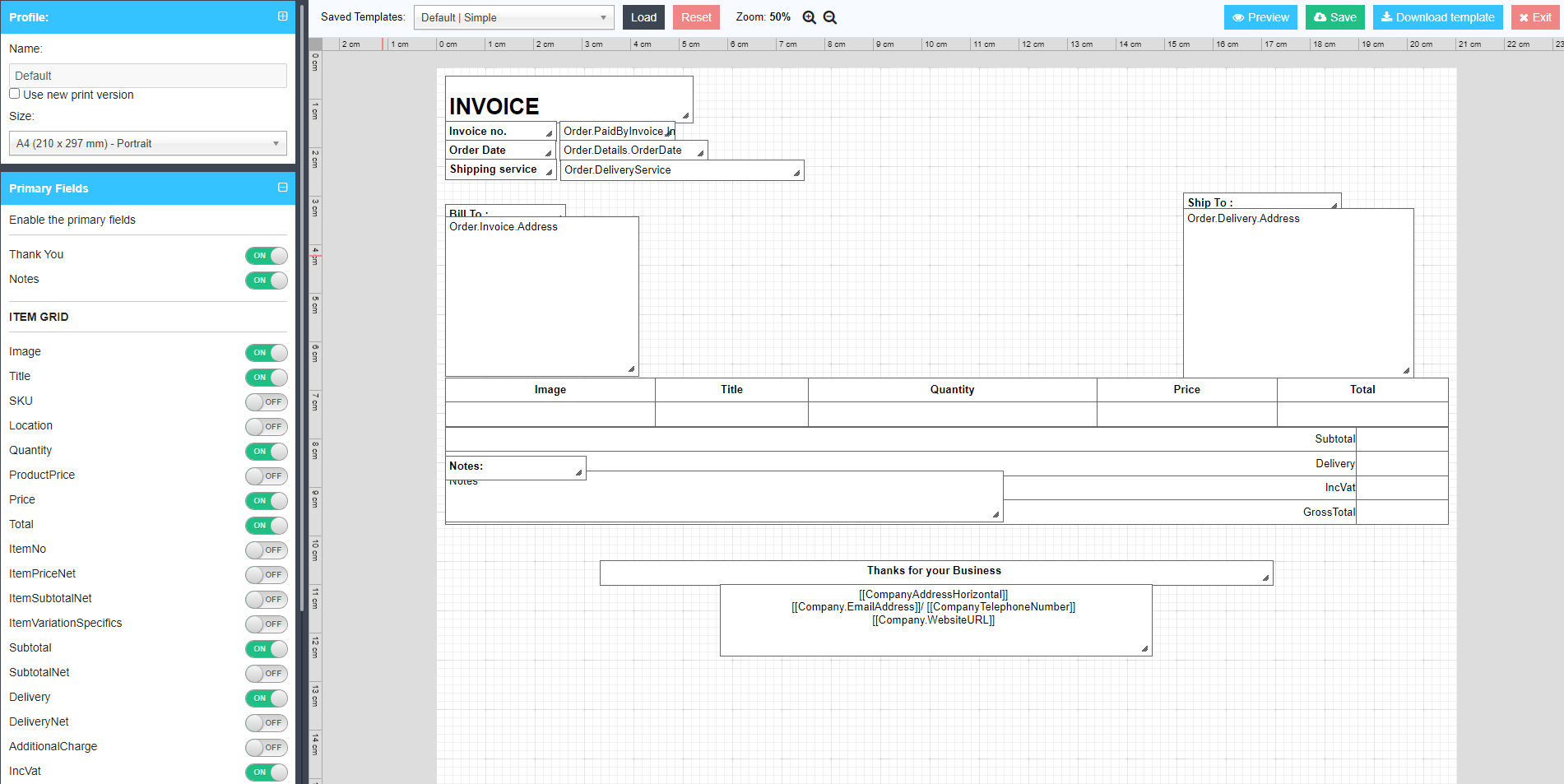The width and height of the screenshot is (1564, 784).
Task: Disable the Subtotal switch
Action: (x=267, y=649)
